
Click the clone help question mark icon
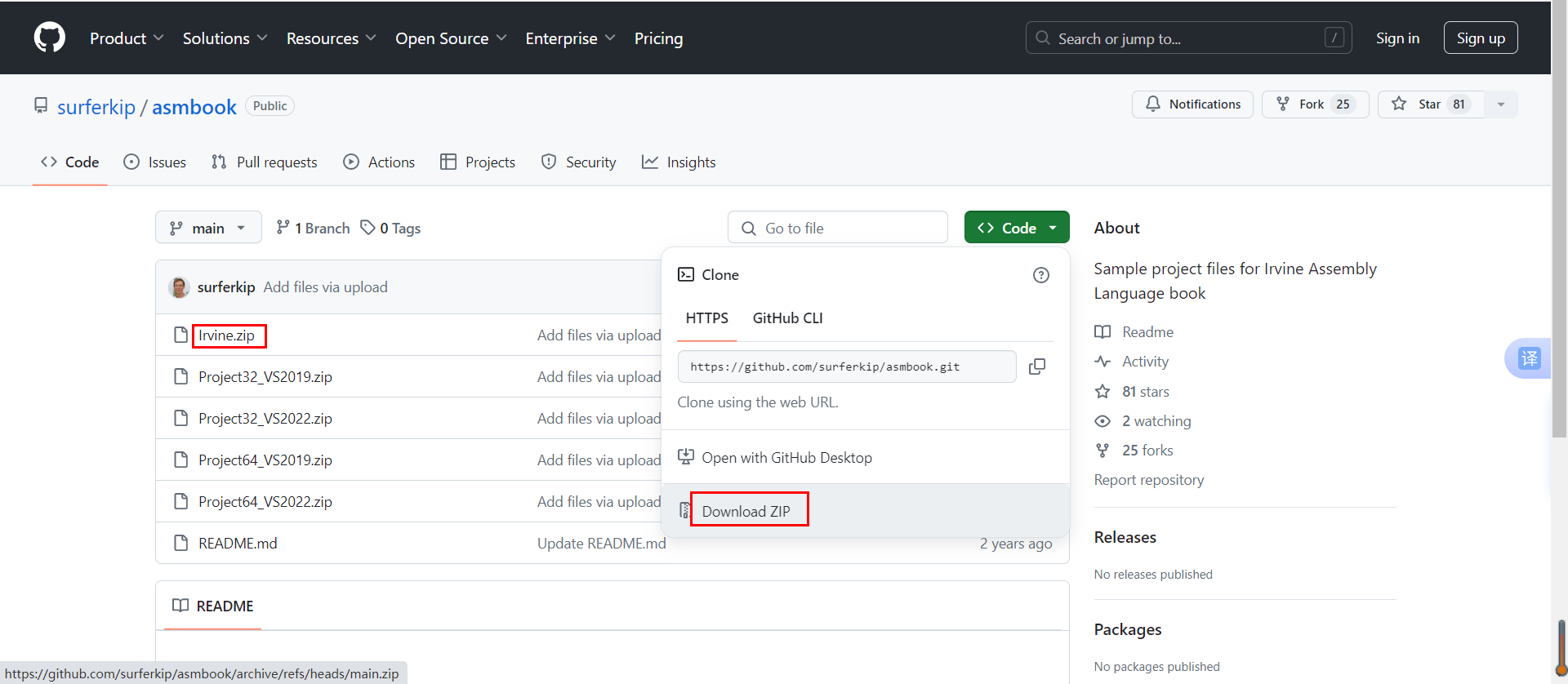1040,275
